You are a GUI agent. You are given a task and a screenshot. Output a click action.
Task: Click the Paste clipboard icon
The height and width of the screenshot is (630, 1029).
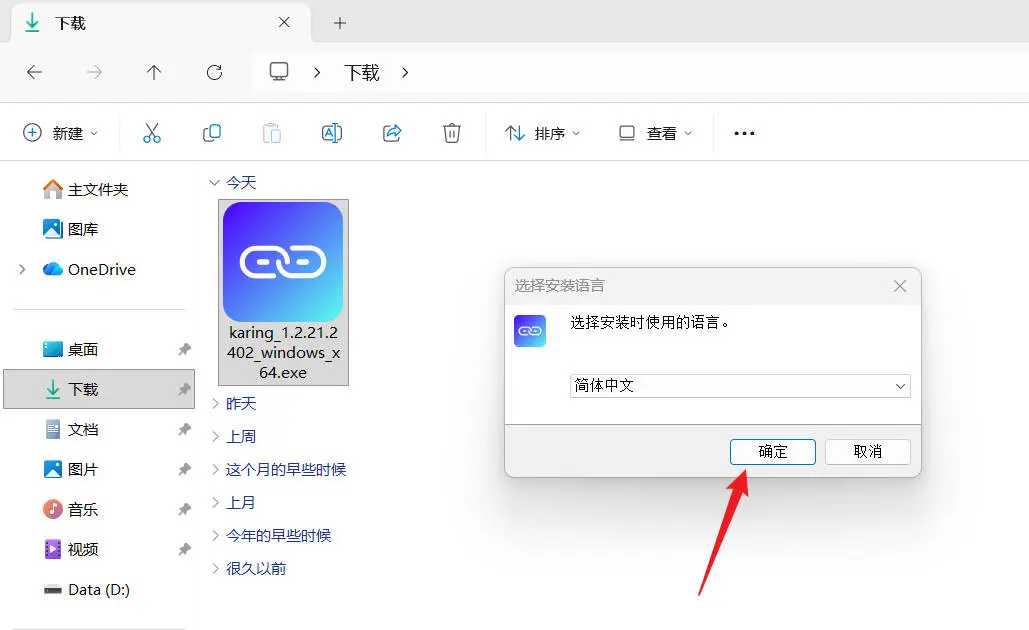[272, 133]
